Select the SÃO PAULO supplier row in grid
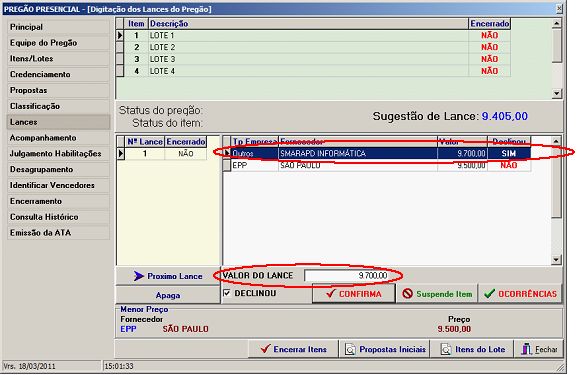The height and width of the screenshot is (375, 578). [x=377, y=166]
